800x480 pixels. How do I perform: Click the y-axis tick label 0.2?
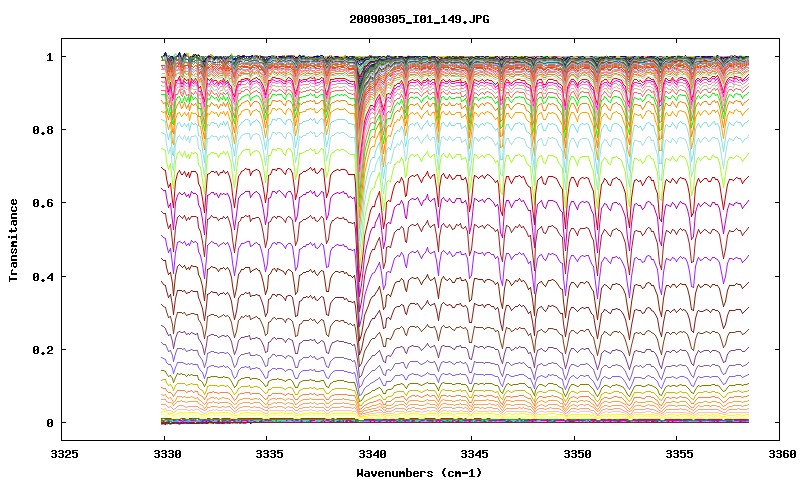click(43, 350)
